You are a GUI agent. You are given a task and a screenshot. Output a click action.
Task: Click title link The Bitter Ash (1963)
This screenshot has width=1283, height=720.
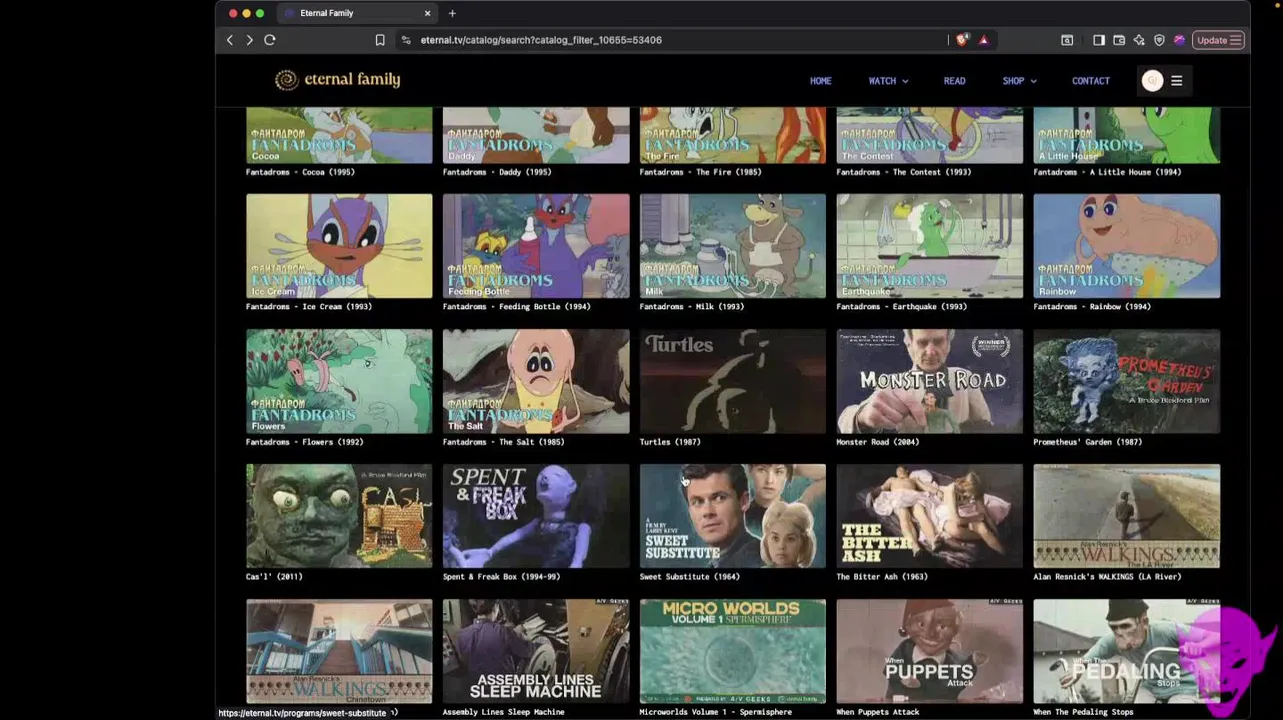click(882, 577)
